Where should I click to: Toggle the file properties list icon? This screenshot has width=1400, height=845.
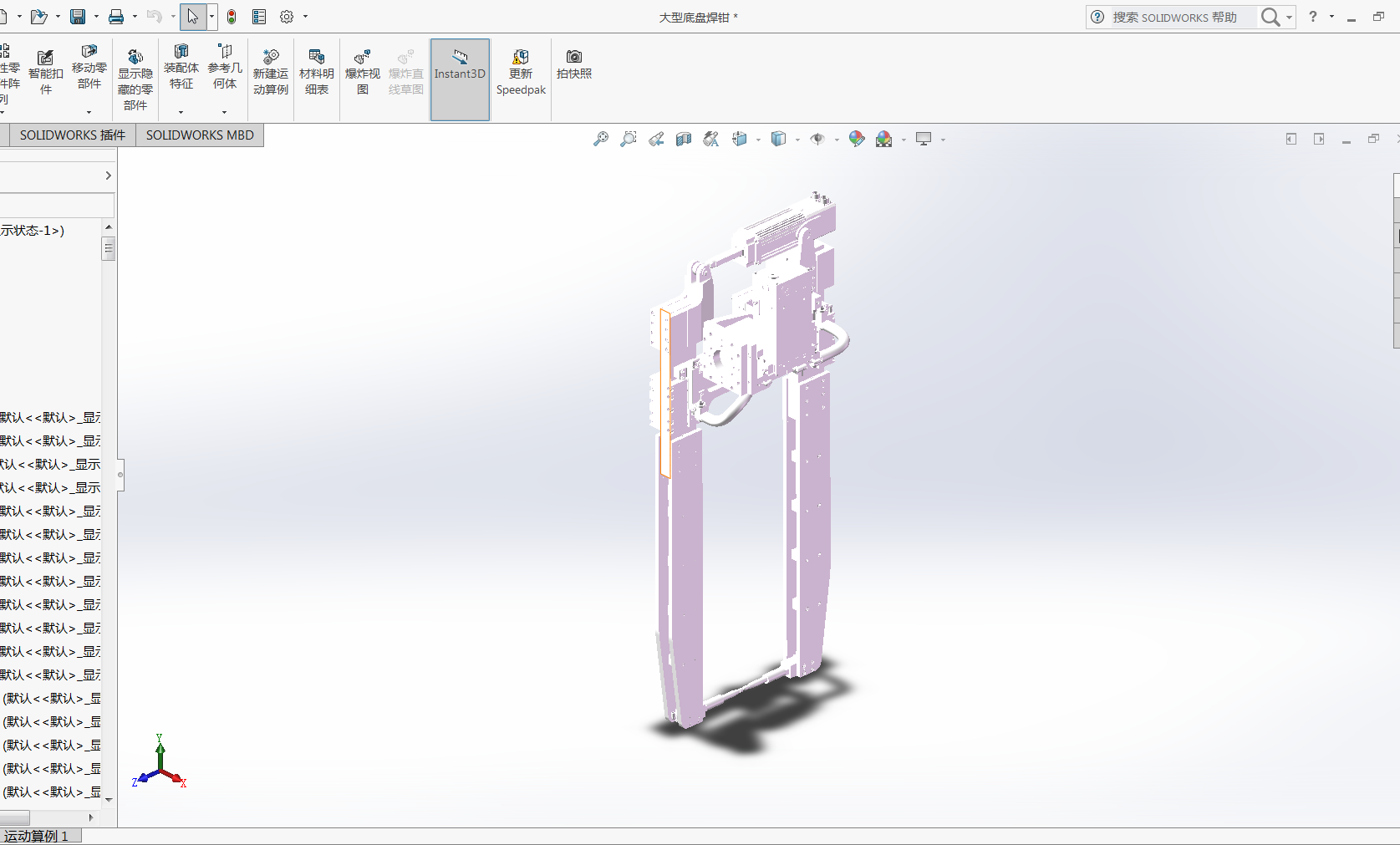259,17
